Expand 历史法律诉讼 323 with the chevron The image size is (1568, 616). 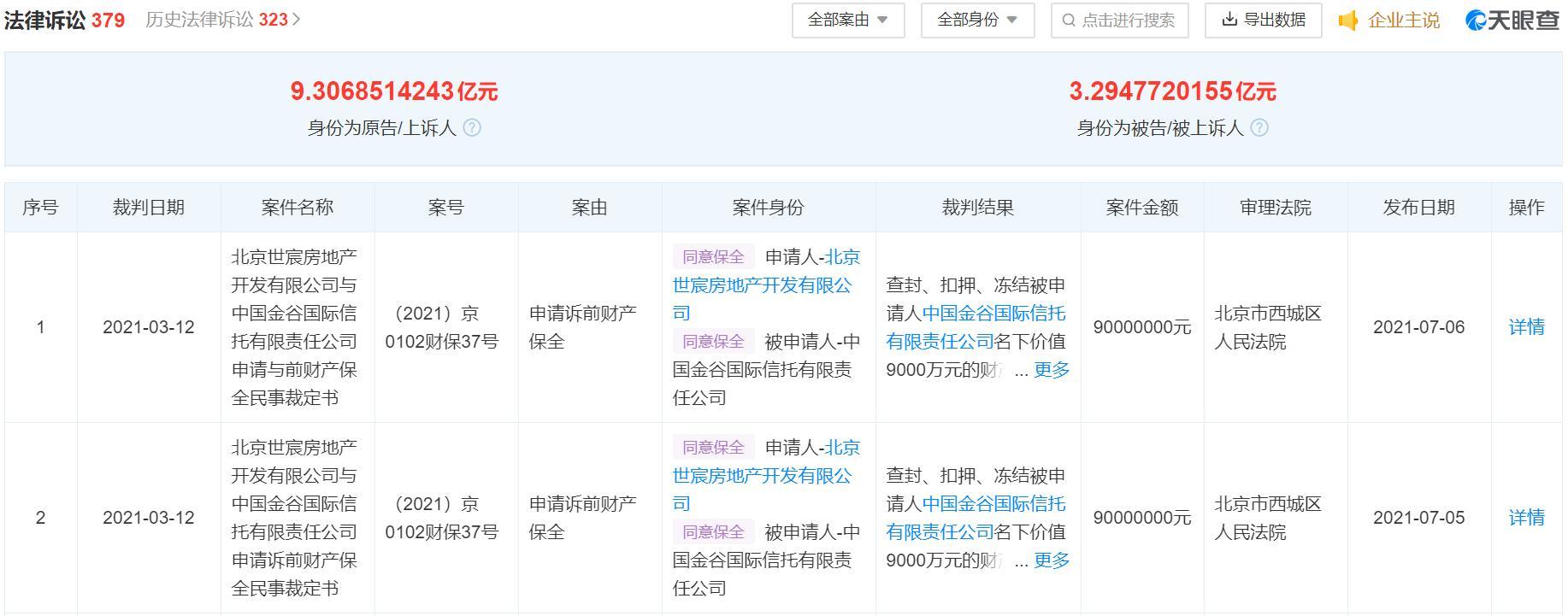[297, 20]
